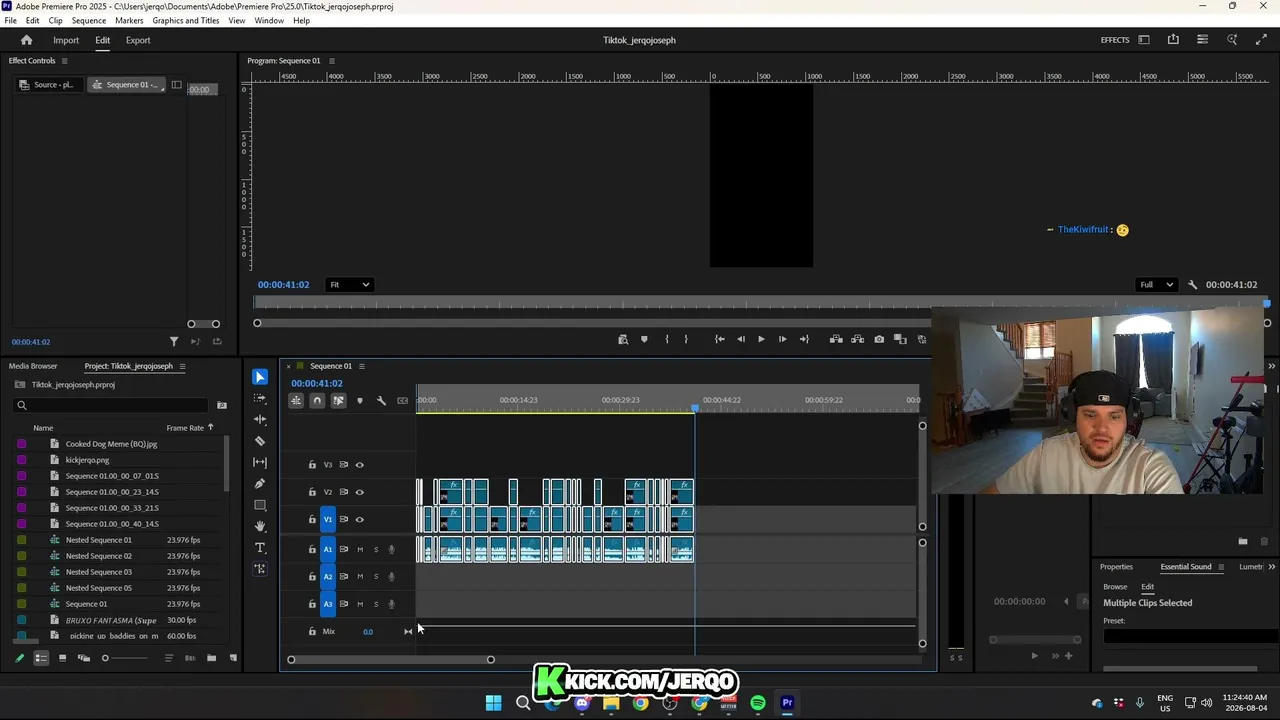Select the Selection tool arrow
1280x720 pixels.
pyautogui.click(x=260, y=377)
